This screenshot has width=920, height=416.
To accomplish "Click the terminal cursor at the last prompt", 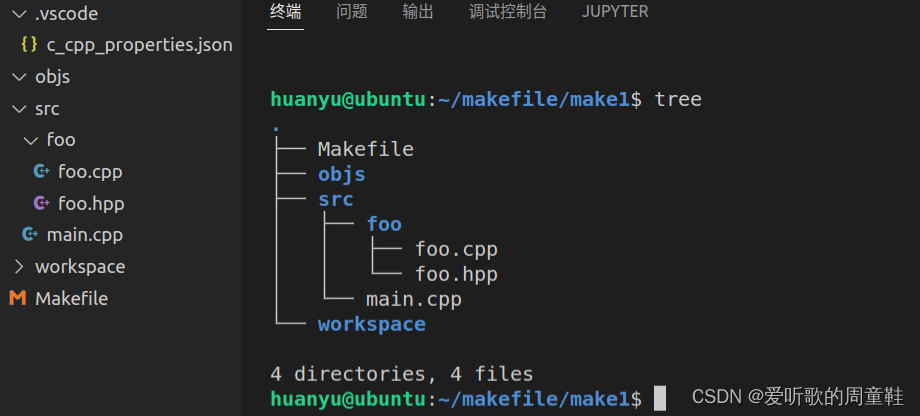I will pos(660,398).
